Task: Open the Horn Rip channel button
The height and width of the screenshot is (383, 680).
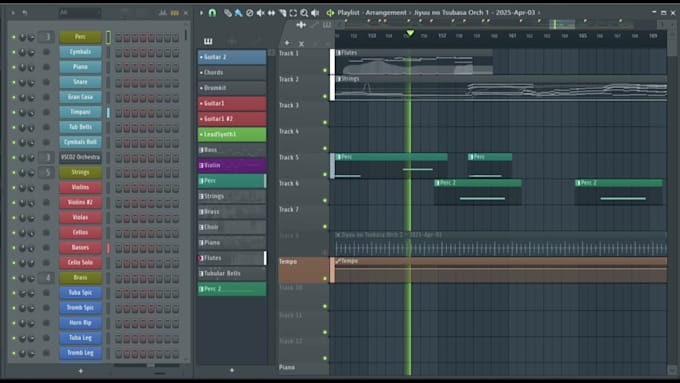Action: [x=80, y=323]
